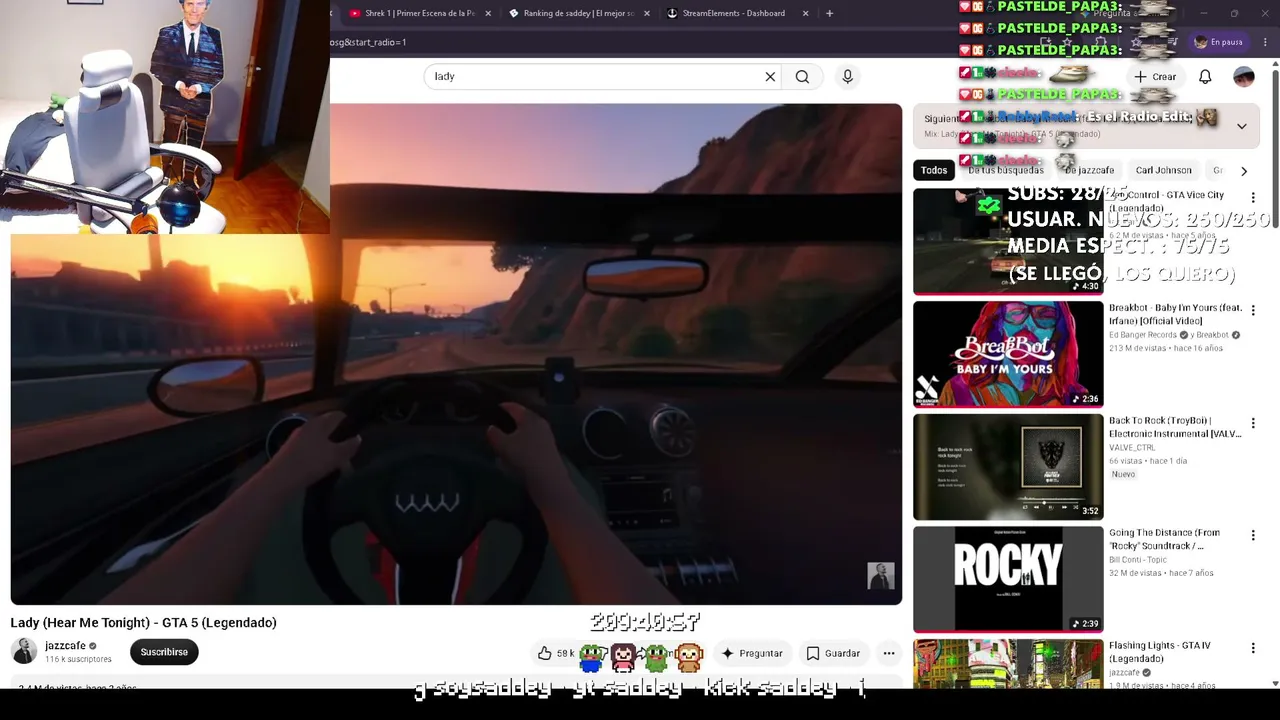Click the ROCKY soundtrack thumbnail
This screenshot has height=720, width=1280.
(1008, 579)
